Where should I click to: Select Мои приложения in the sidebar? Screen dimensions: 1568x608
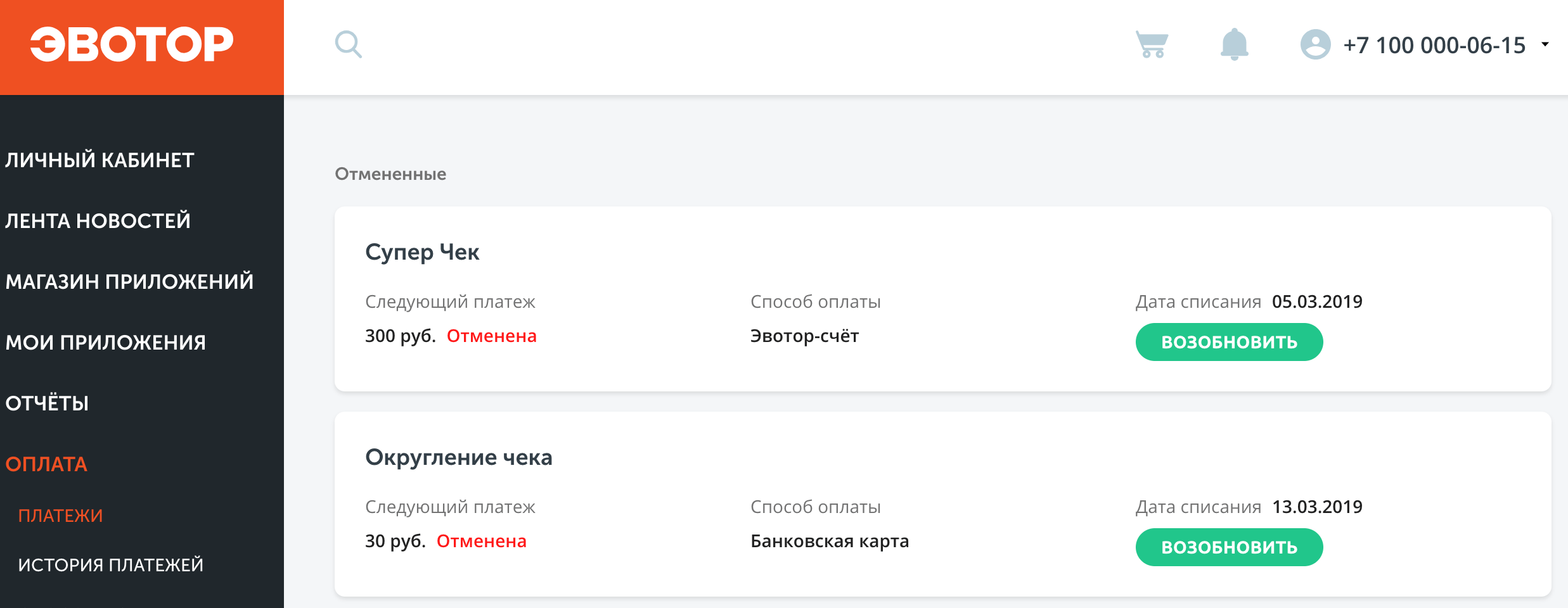click(x=105, y=342)
